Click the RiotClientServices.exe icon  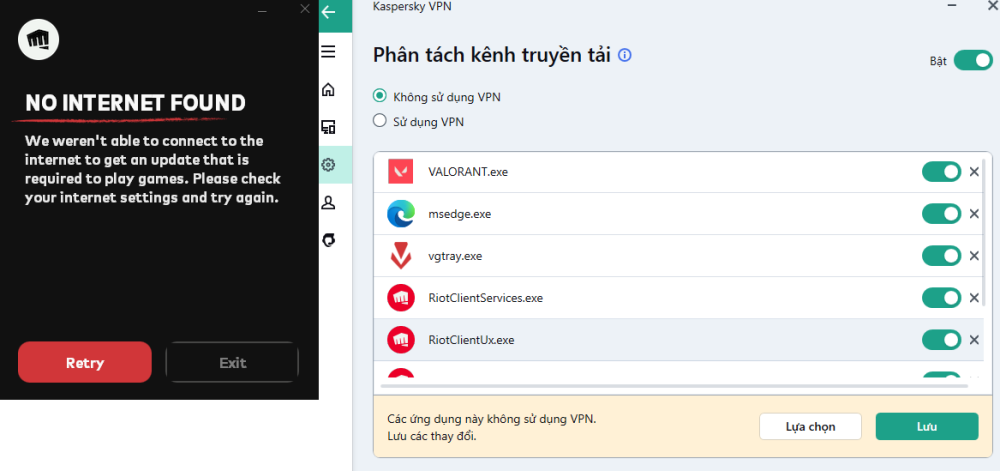[401, 298]
